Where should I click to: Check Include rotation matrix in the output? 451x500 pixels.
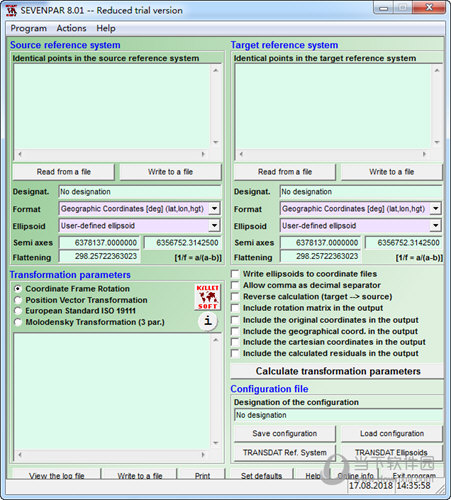[x=235, y=308]
